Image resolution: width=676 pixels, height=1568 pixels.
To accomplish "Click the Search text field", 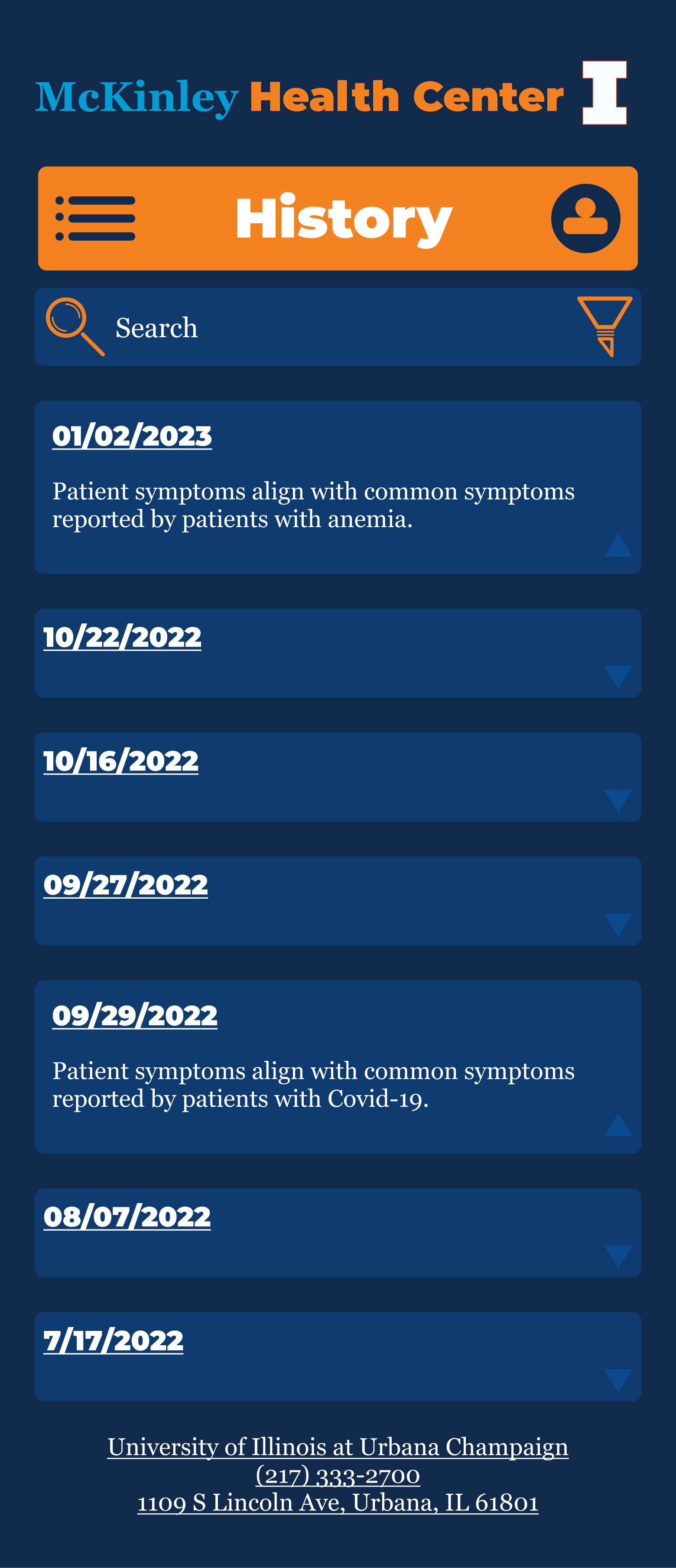I will tap(338, 327).
